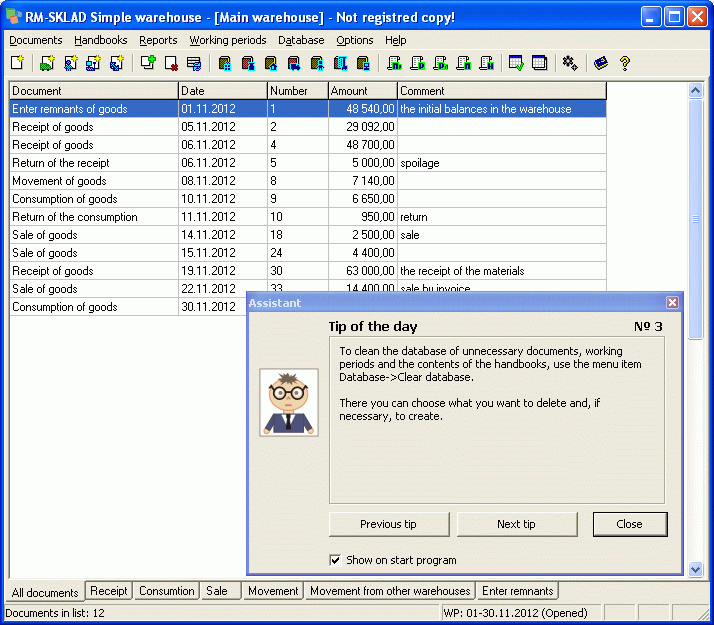Select the Movement of goods row
This screenshot has height=625, width=714.
59,181
